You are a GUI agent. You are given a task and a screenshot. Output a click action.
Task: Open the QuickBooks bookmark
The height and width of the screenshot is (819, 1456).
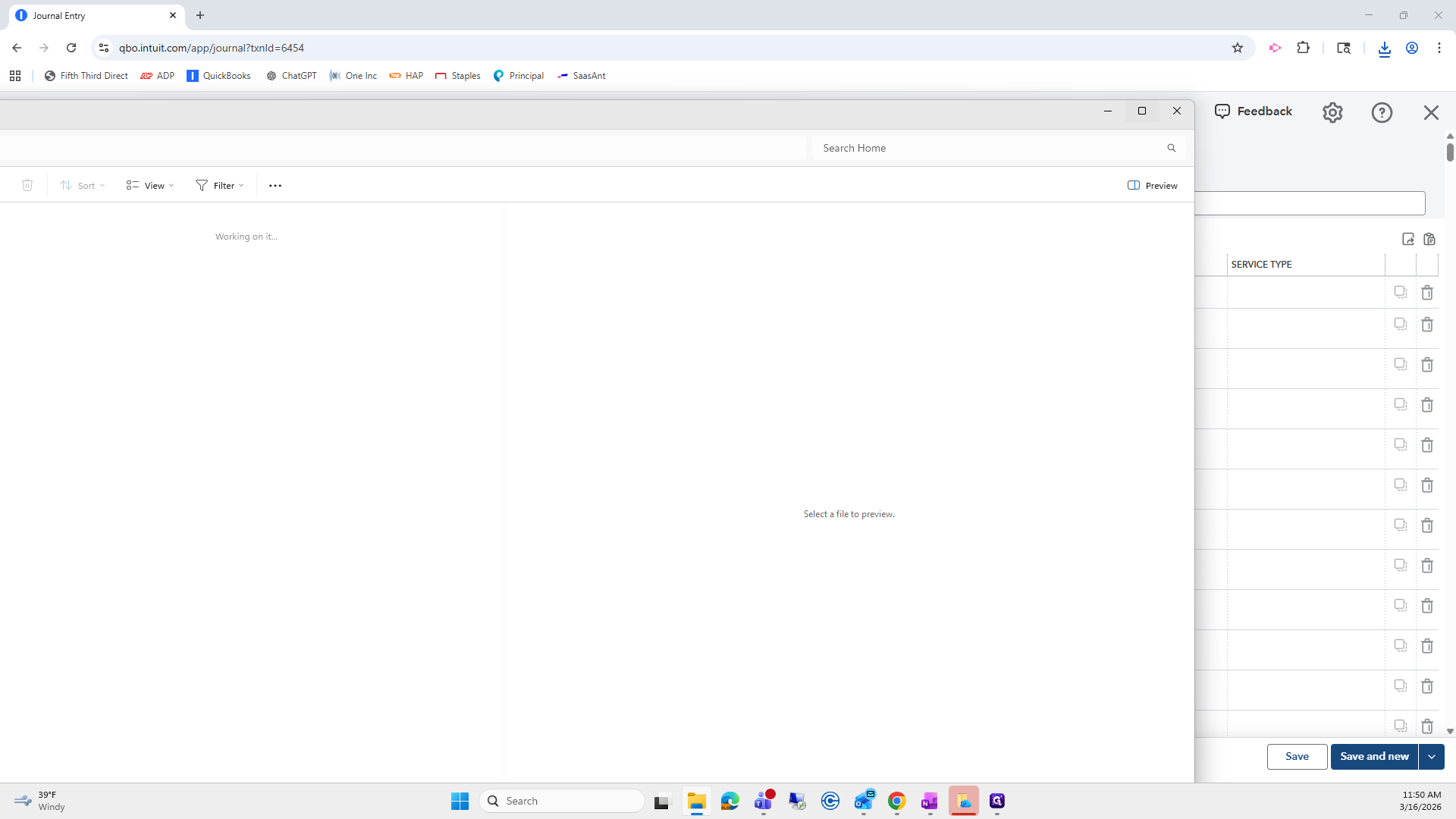[218, 76]
